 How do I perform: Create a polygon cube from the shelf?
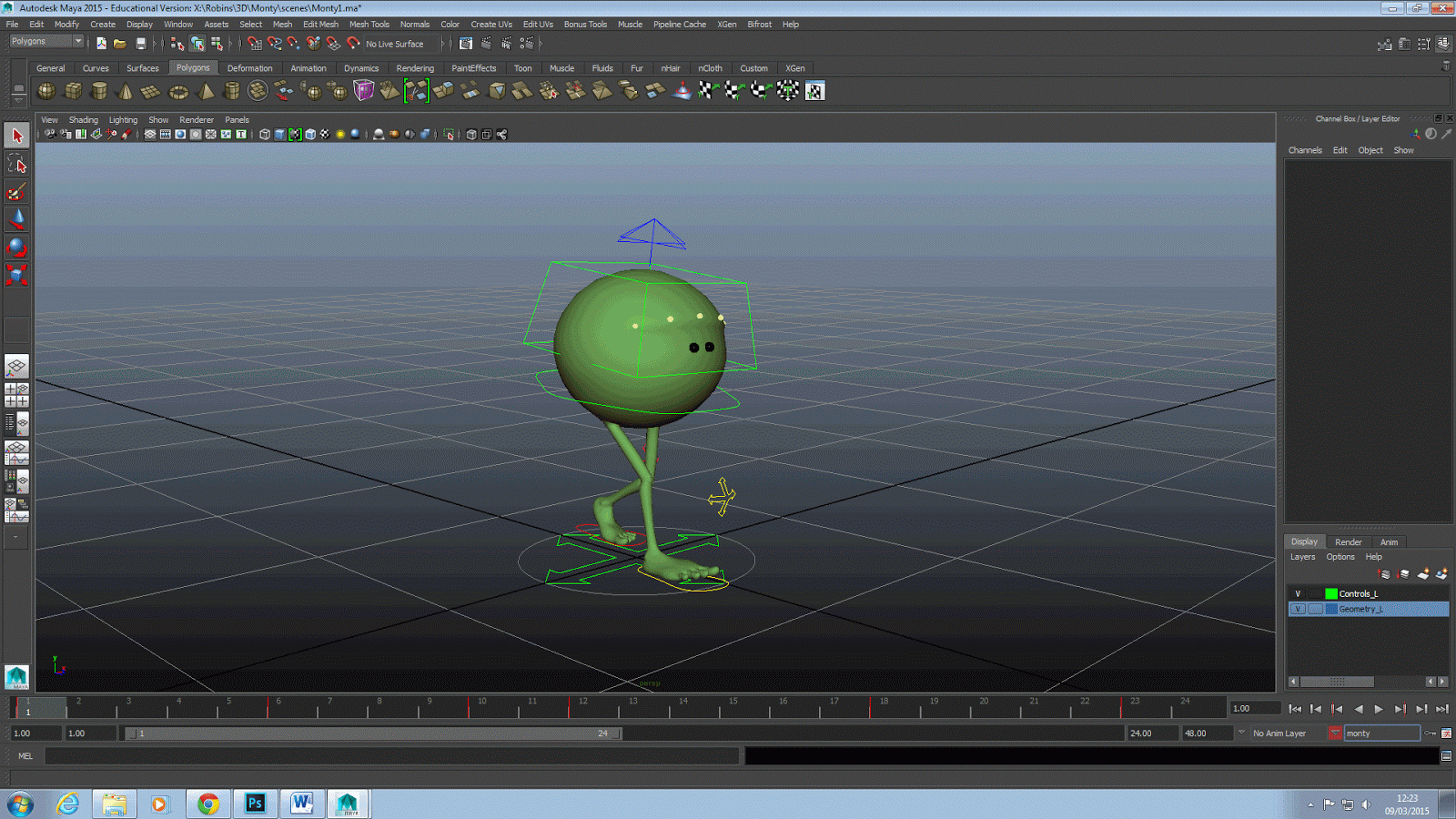click(73, 91)
